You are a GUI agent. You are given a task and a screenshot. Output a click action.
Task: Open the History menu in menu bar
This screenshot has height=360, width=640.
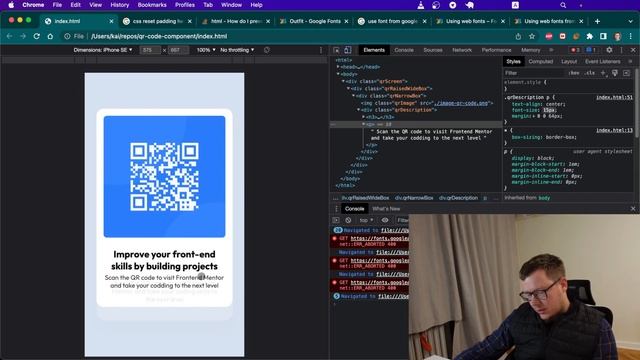pyautogui.click(x=120, y=5)
